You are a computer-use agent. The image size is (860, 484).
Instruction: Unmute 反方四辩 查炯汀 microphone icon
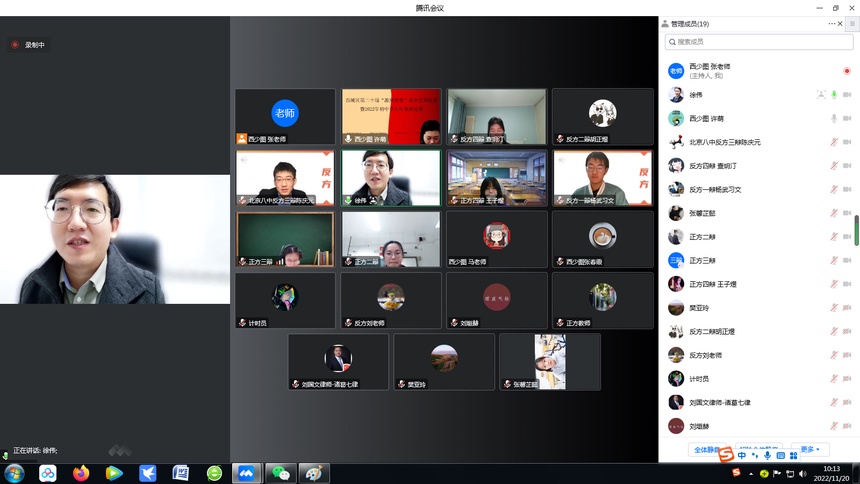coord(834,165)
